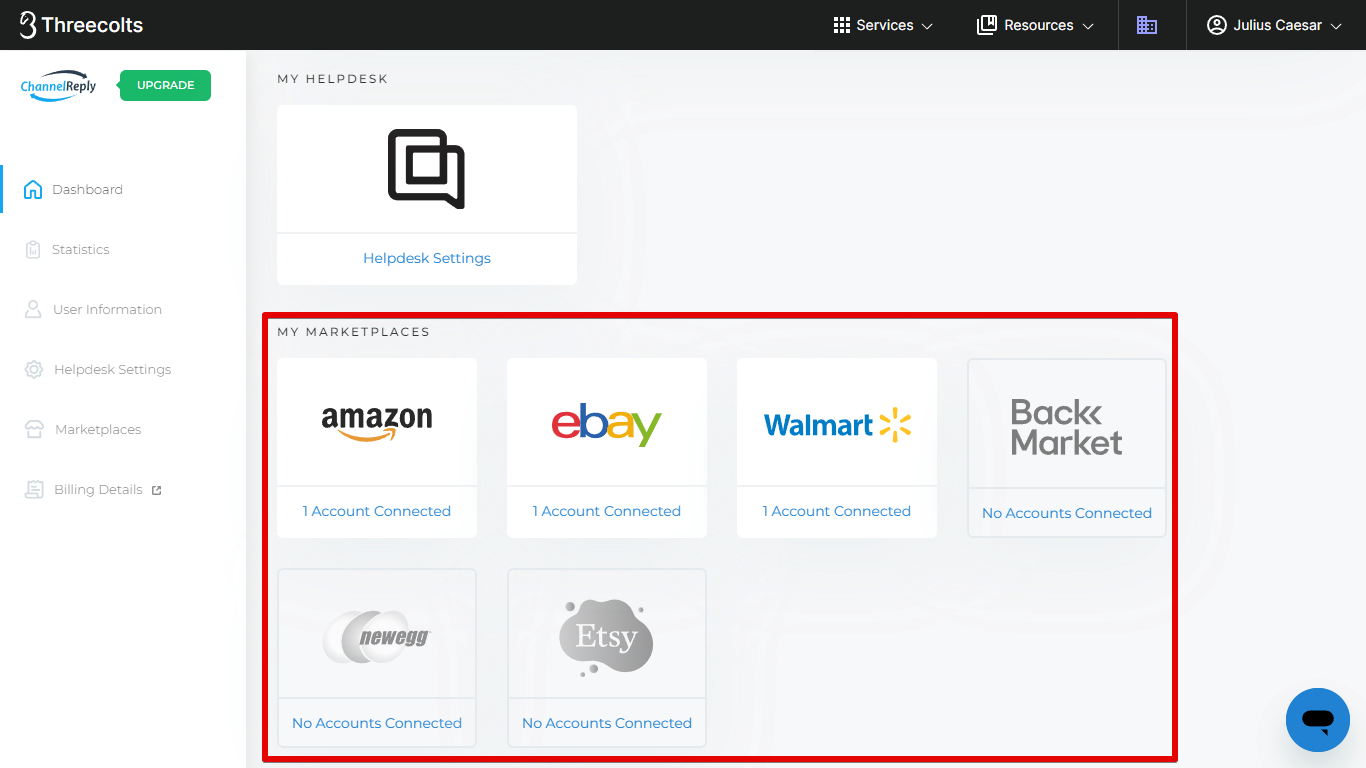Open Billing Details in sidebar
1366x768 pixels.
(x=98, y=489)
